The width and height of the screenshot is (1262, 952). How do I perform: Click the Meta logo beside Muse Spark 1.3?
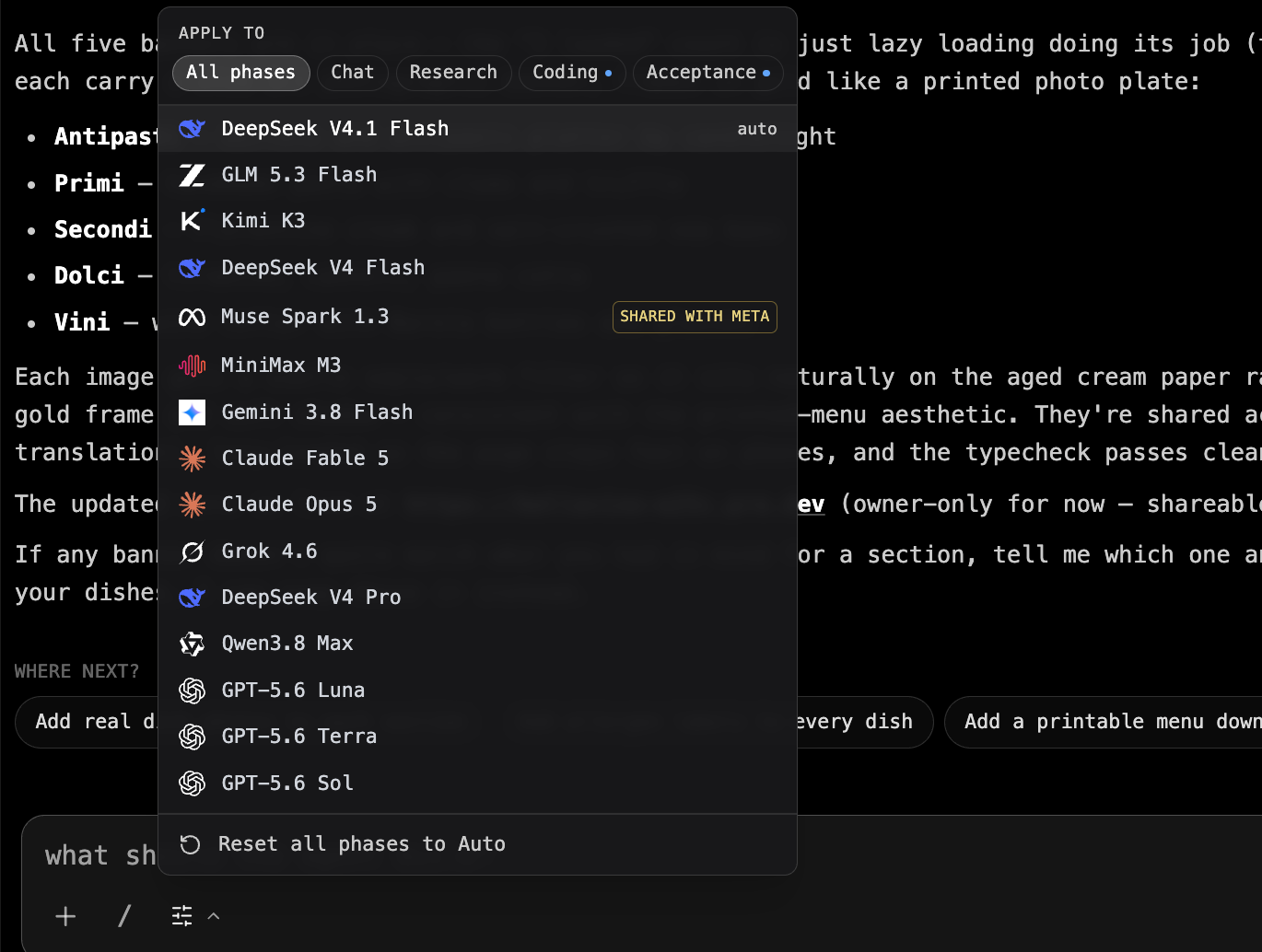pos(192,318)
